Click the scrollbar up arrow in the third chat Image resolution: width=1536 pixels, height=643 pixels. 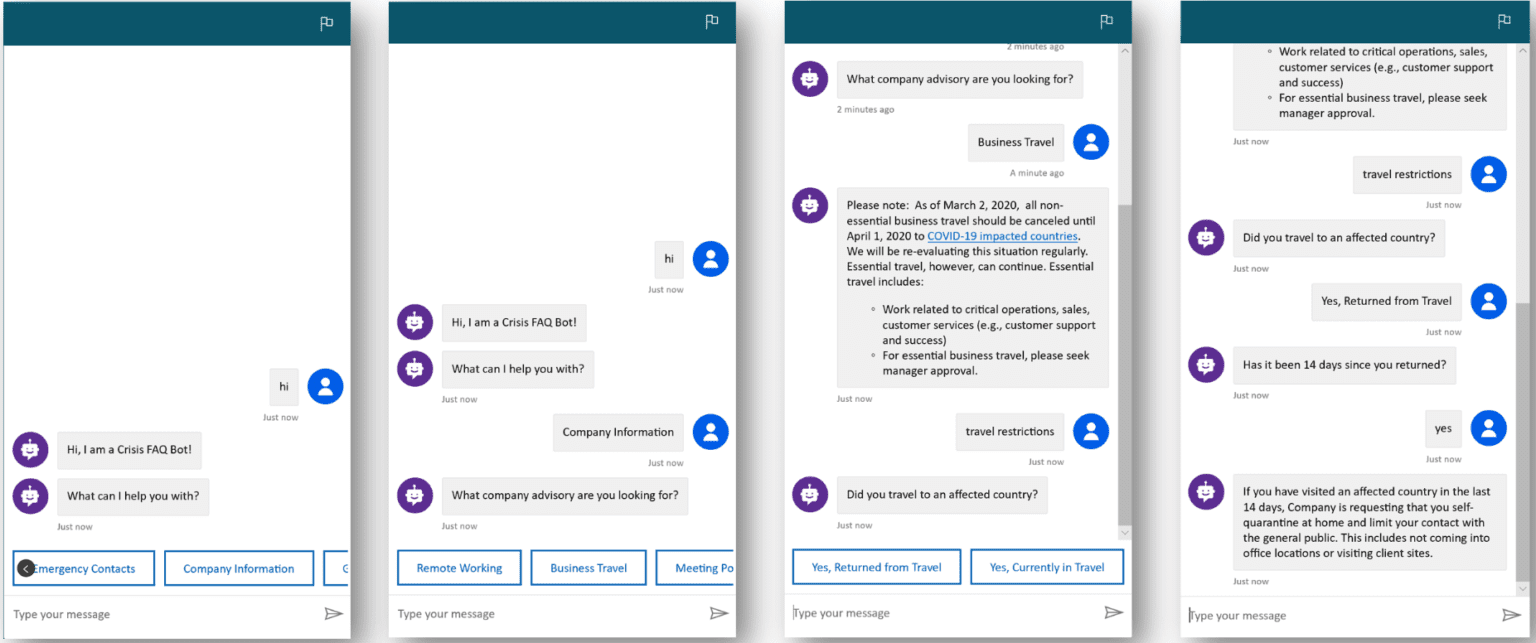tap(1124, 51)
